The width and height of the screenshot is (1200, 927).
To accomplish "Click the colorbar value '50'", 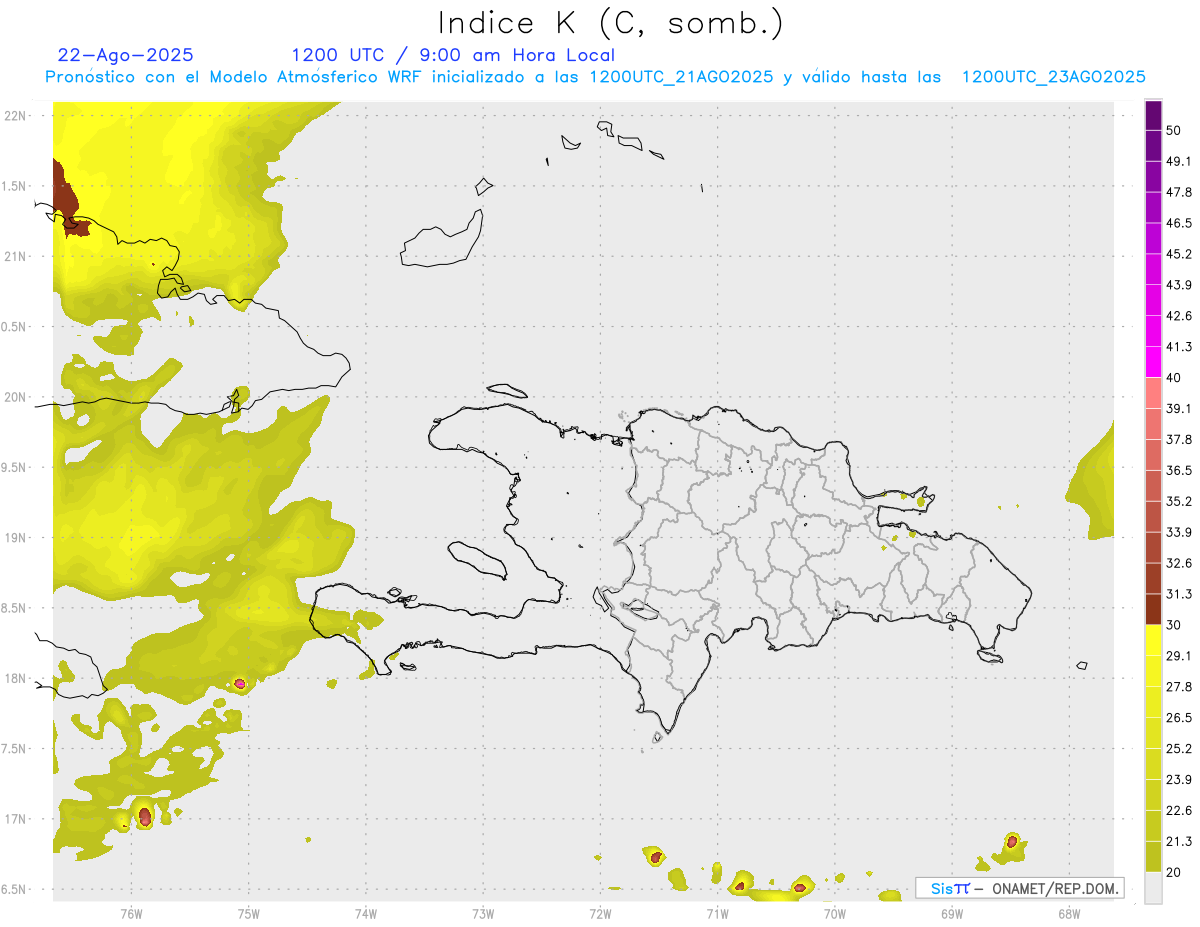I will [1174, 131].
